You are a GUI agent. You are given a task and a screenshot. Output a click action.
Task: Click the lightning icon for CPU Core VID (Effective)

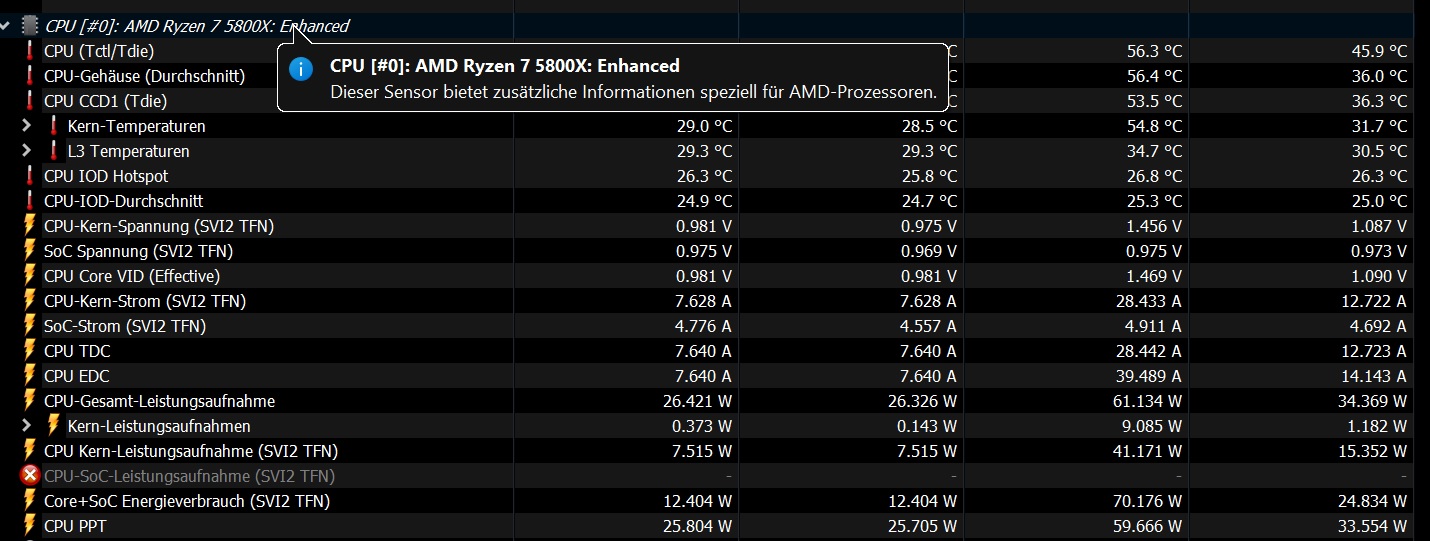[x=30, y=275]
